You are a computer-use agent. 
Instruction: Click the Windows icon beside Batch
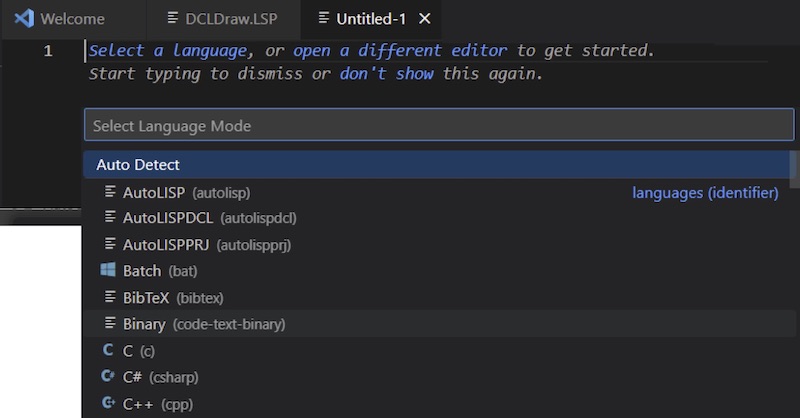pyautogui.click(x=108, y=269)
